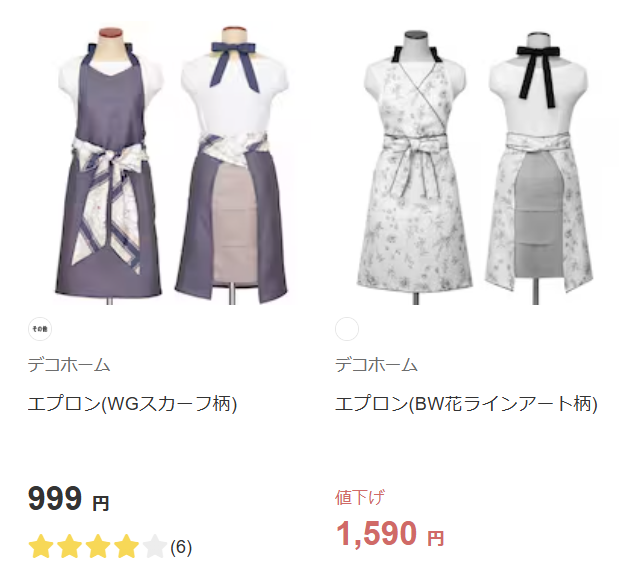
Task: Click the third yellow rating star
Action: point(98,547)
